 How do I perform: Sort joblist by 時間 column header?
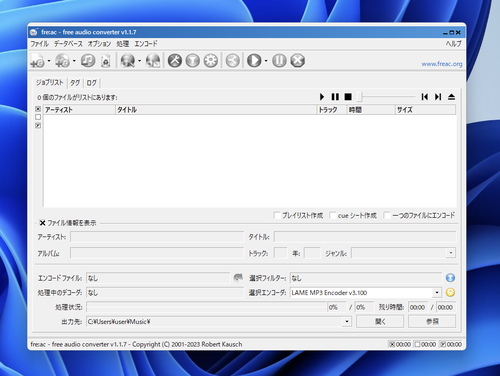371,110
